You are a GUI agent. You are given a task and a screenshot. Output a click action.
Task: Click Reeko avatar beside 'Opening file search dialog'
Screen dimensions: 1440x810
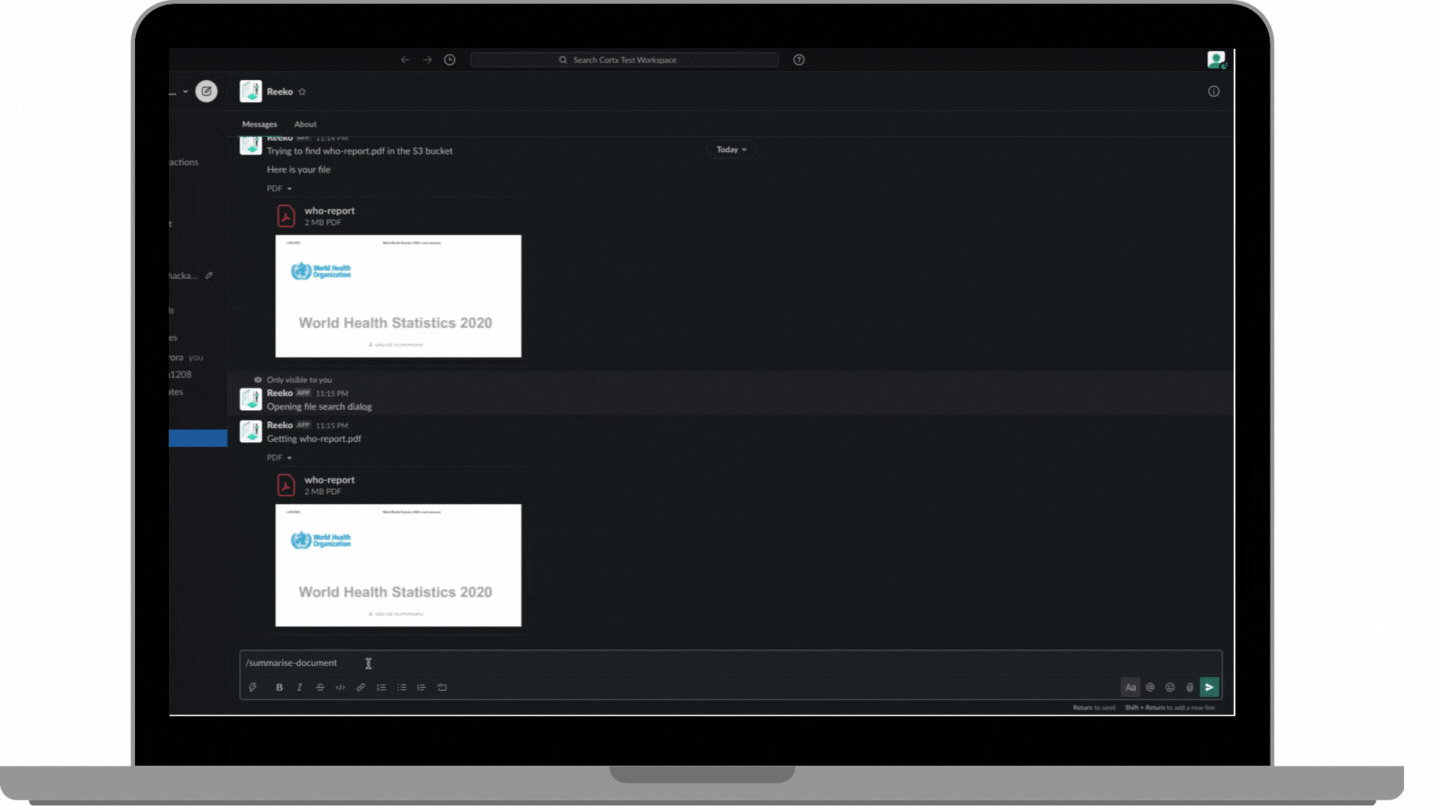tap(251, 400)
